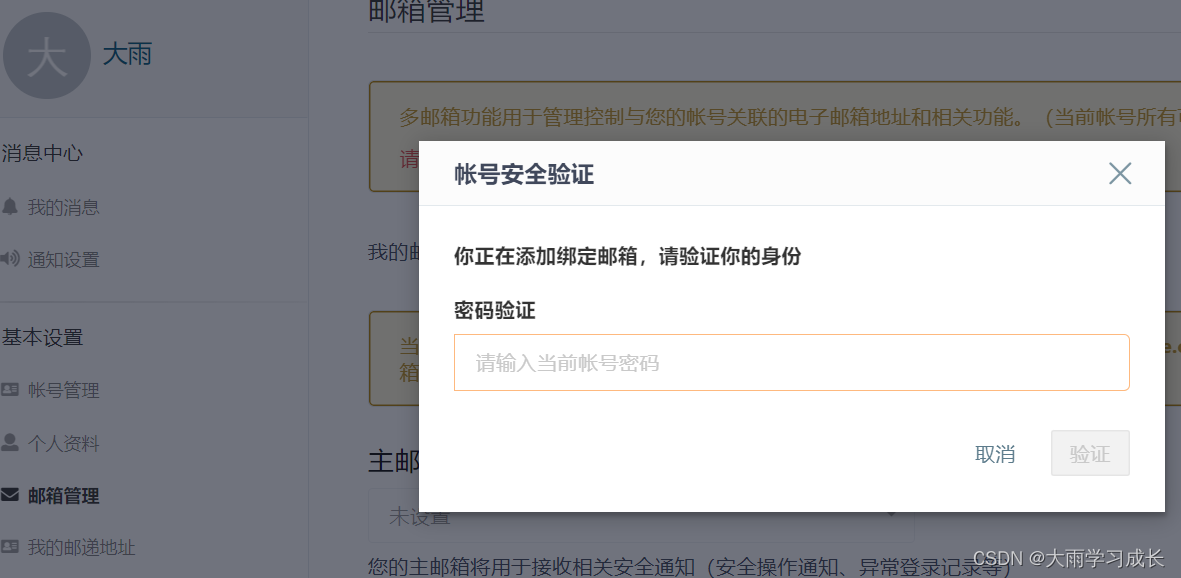Open 我的邮递地址 in sidebar

[81, 548]
